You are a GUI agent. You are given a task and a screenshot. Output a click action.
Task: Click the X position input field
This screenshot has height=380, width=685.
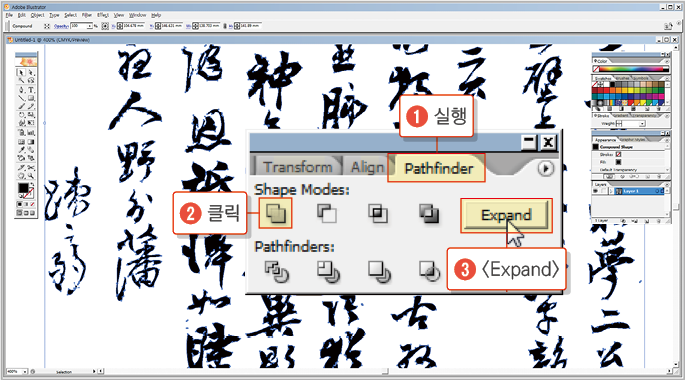133,26
